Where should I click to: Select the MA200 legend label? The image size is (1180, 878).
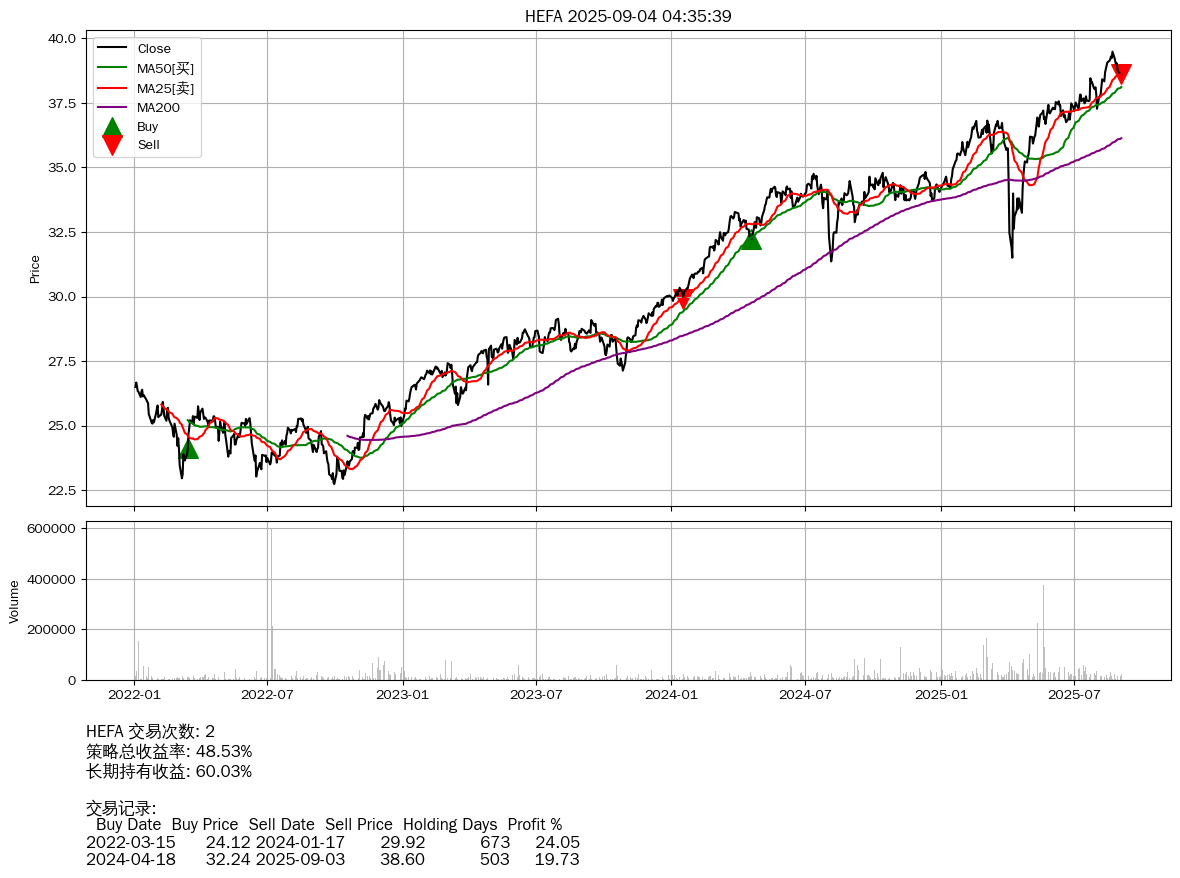coord(158,107)
